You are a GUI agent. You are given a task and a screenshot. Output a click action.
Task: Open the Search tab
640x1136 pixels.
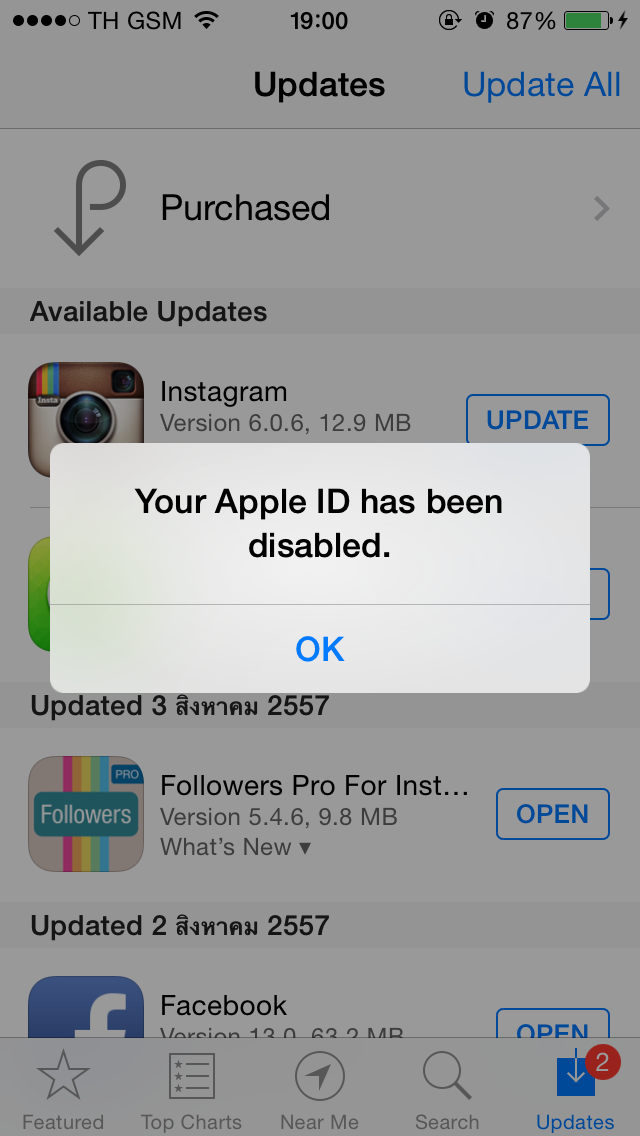pos(447,1089)
